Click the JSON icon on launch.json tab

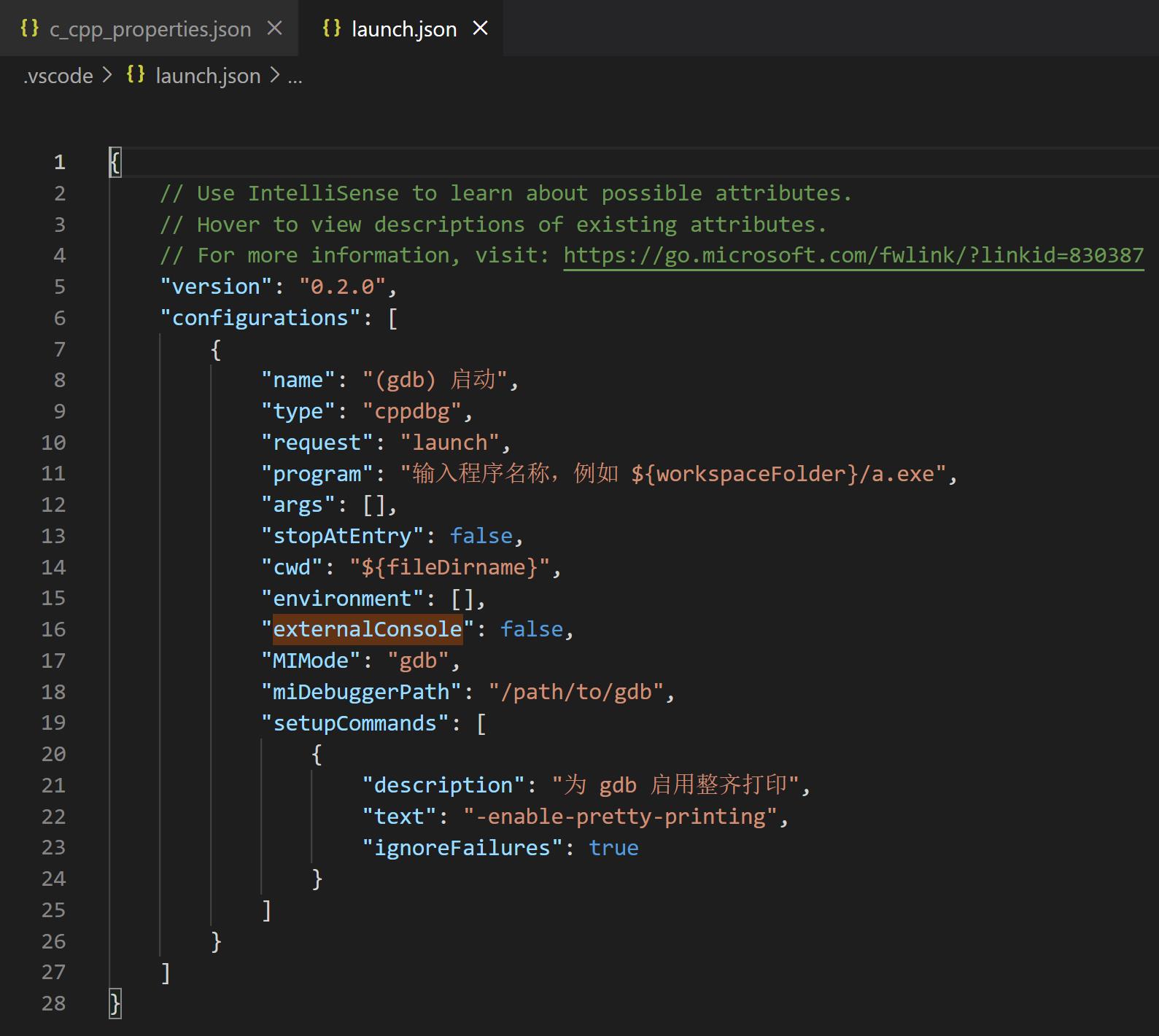(332, 28)
